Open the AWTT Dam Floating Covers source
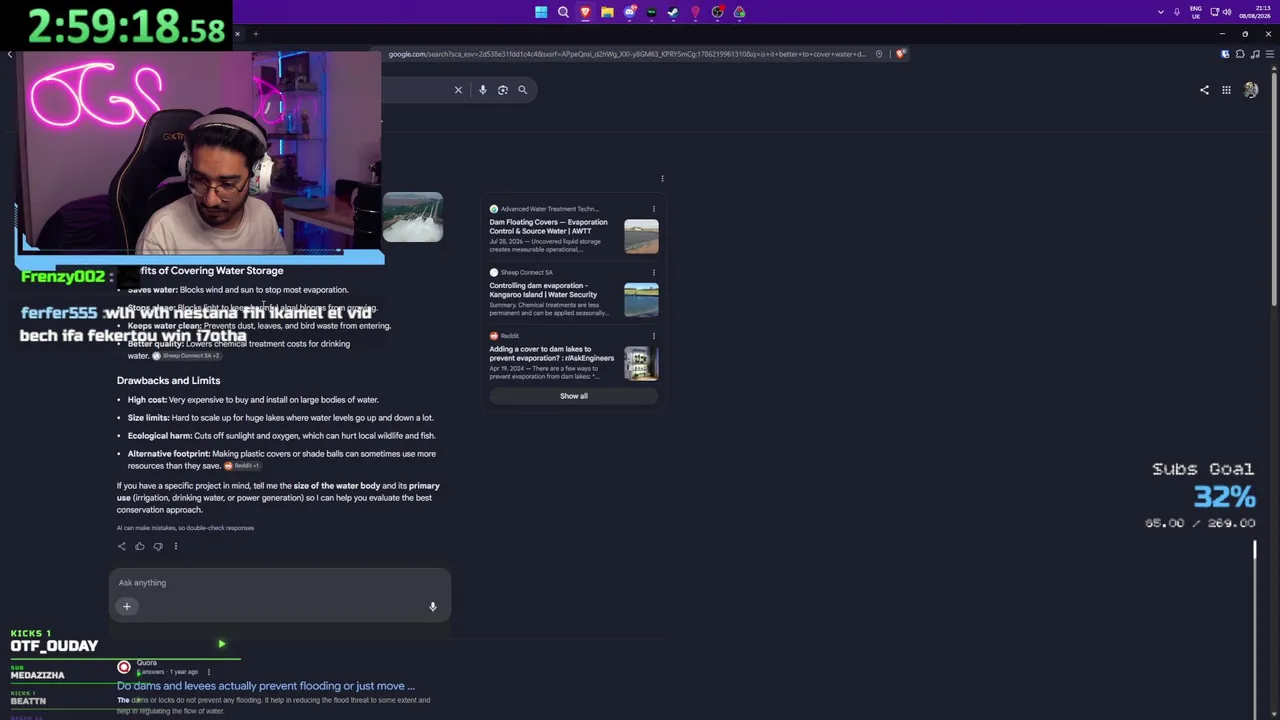The width and height of the screenshot is (1280, 720). click(548, 227)
